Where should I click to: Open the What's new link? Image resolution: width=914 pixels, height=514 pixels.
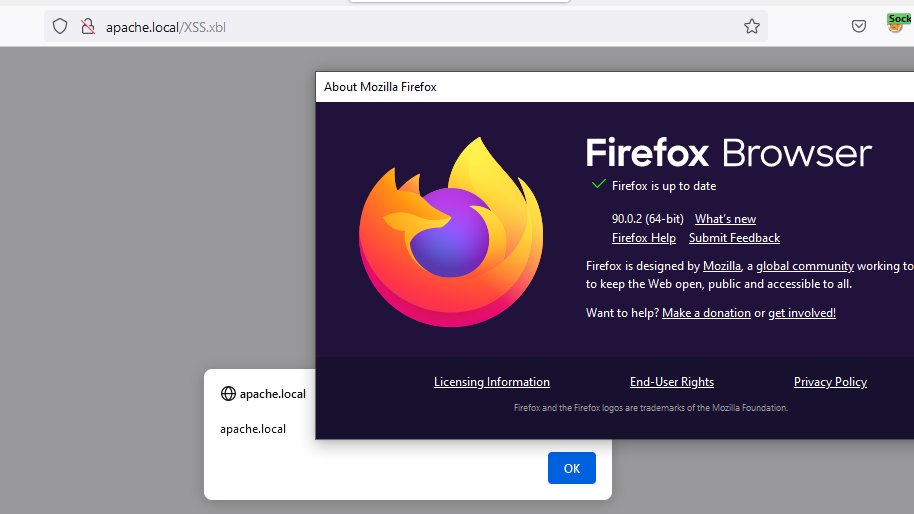(725, 219)
